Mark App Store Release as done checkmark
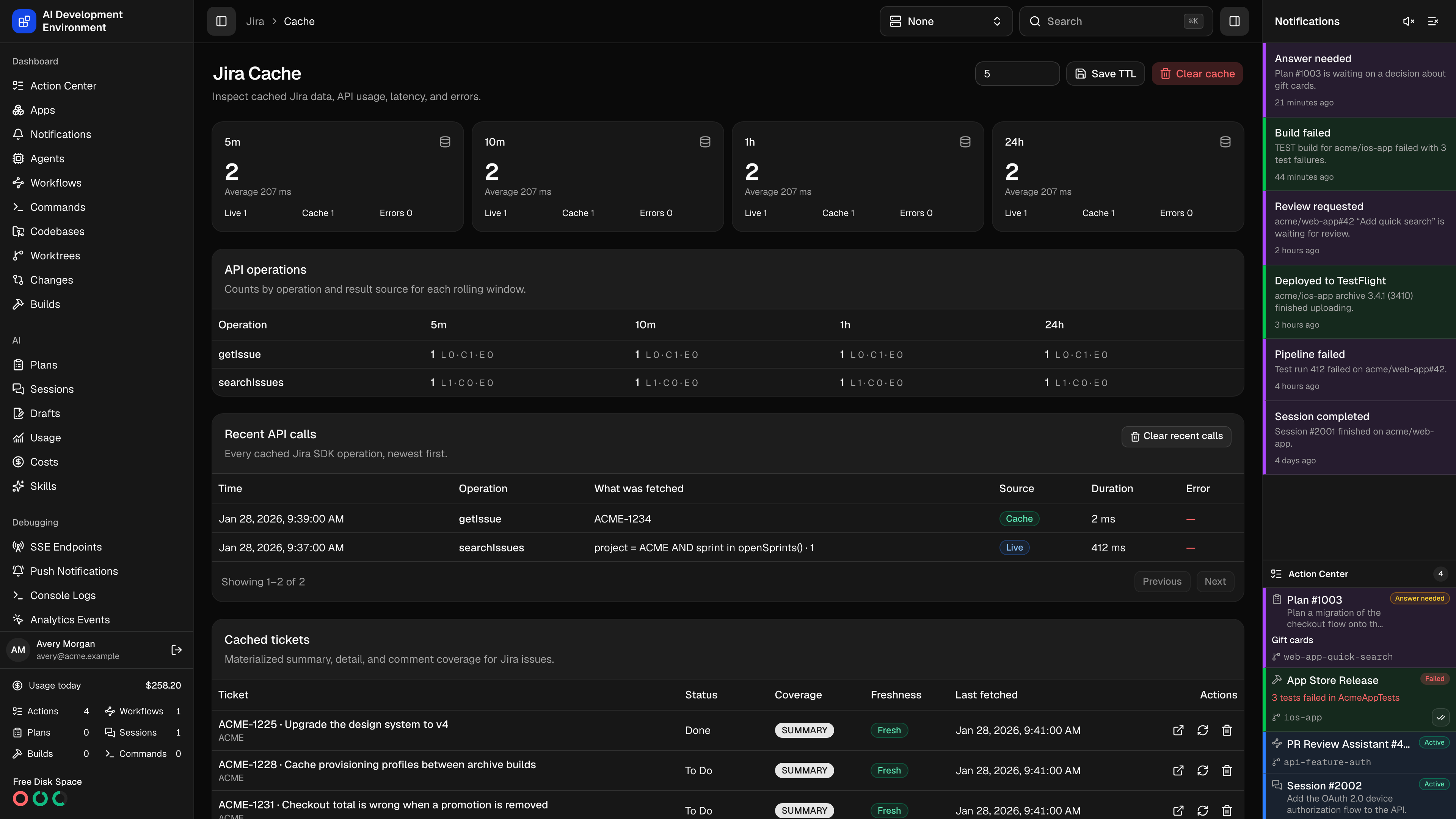The image size is (1456, 819). pos(1440,717)
